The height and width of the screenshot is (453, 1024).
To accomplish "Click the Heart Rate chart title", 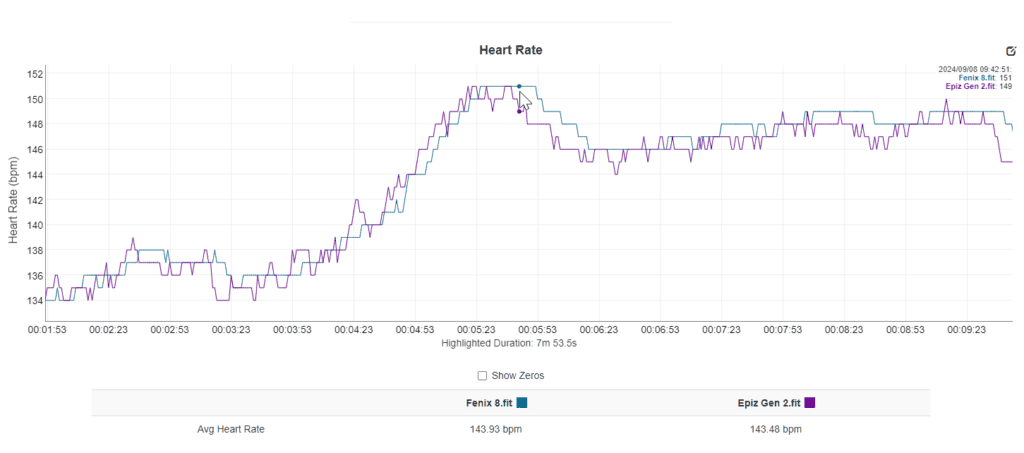I will [511, 49].
